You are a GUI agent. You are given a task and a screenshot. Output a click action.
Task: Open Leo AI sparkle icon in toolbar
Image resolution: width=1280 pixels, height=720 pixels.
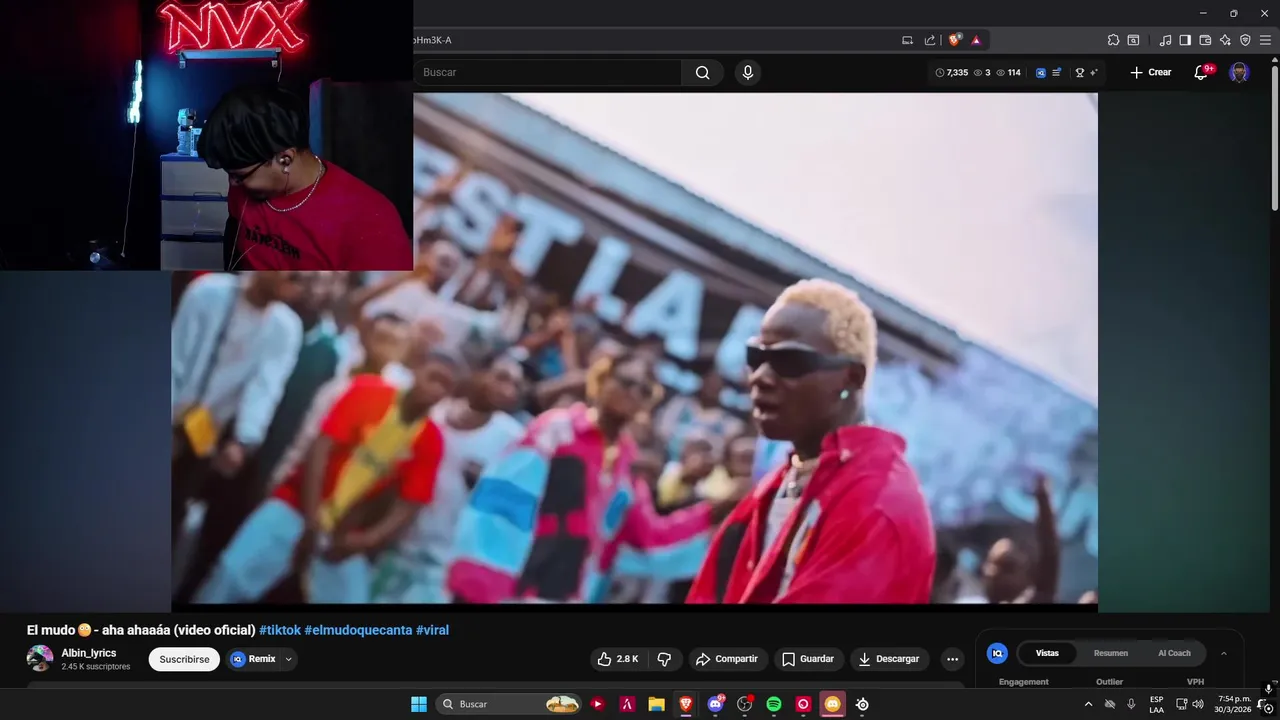[x=1225, y=40]
